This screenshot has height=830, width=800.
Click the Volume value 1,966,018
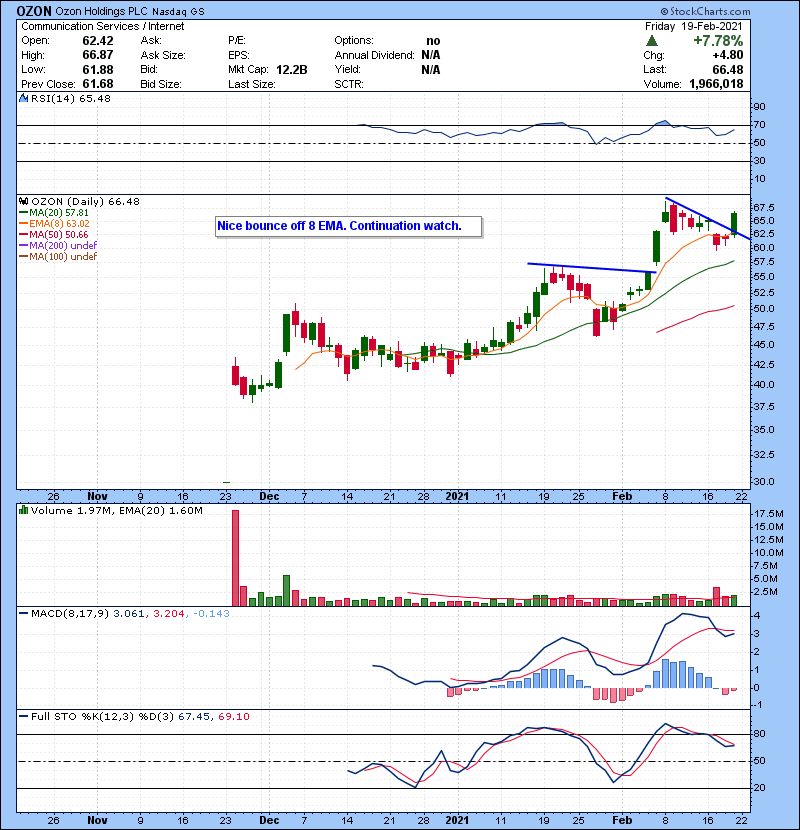(x=716, y=84)
